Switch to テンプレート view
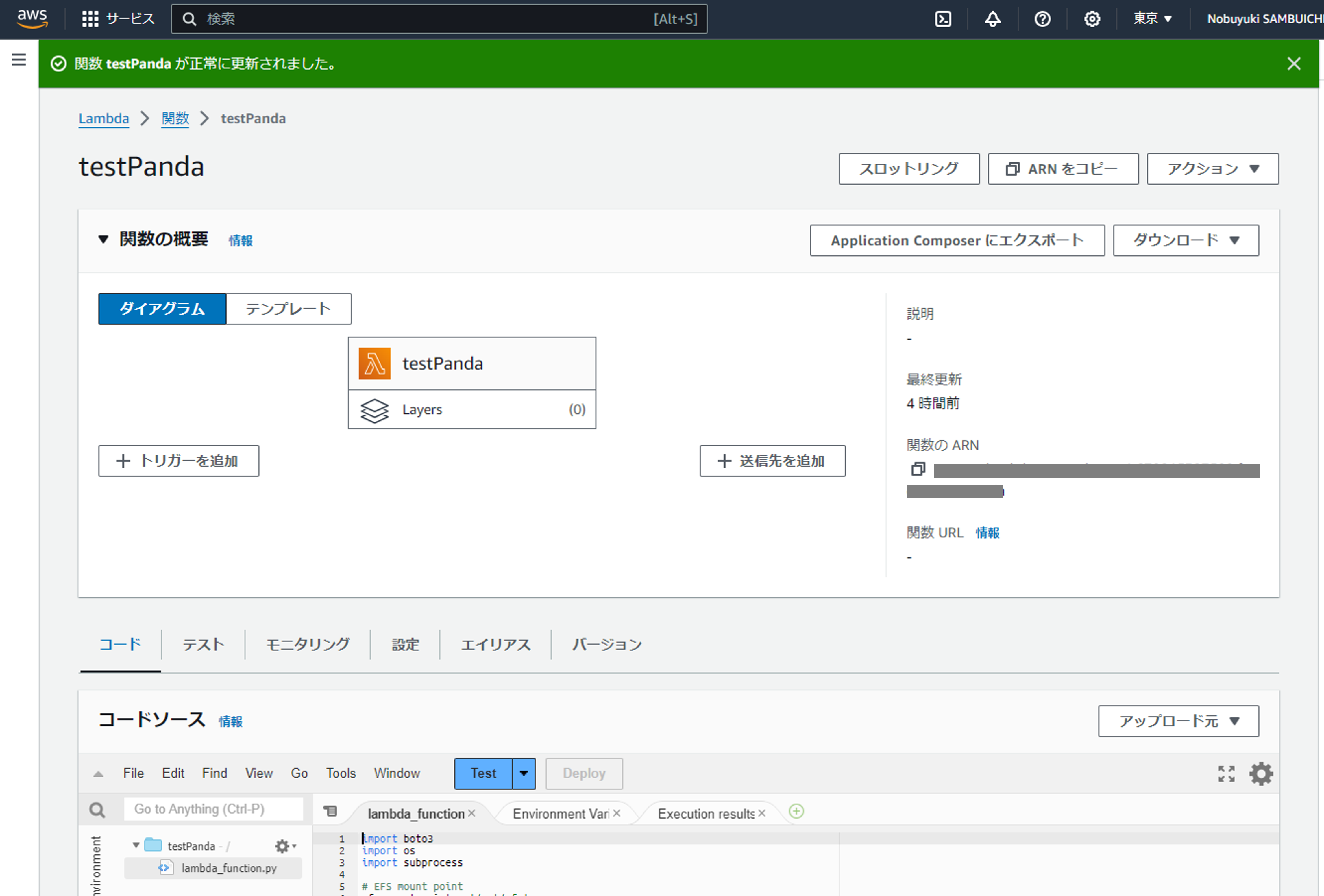 [288, 309]
